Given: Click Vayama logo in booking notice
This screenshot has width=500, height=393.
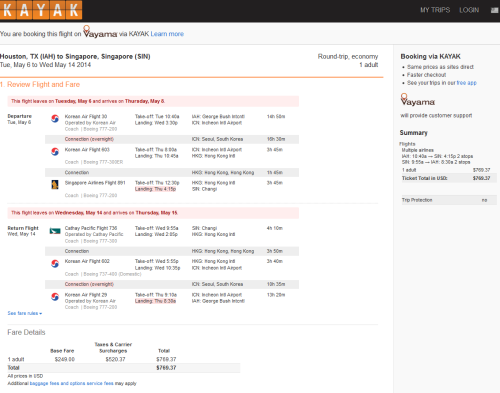Looking at the screenshot, I should (100, 32).
